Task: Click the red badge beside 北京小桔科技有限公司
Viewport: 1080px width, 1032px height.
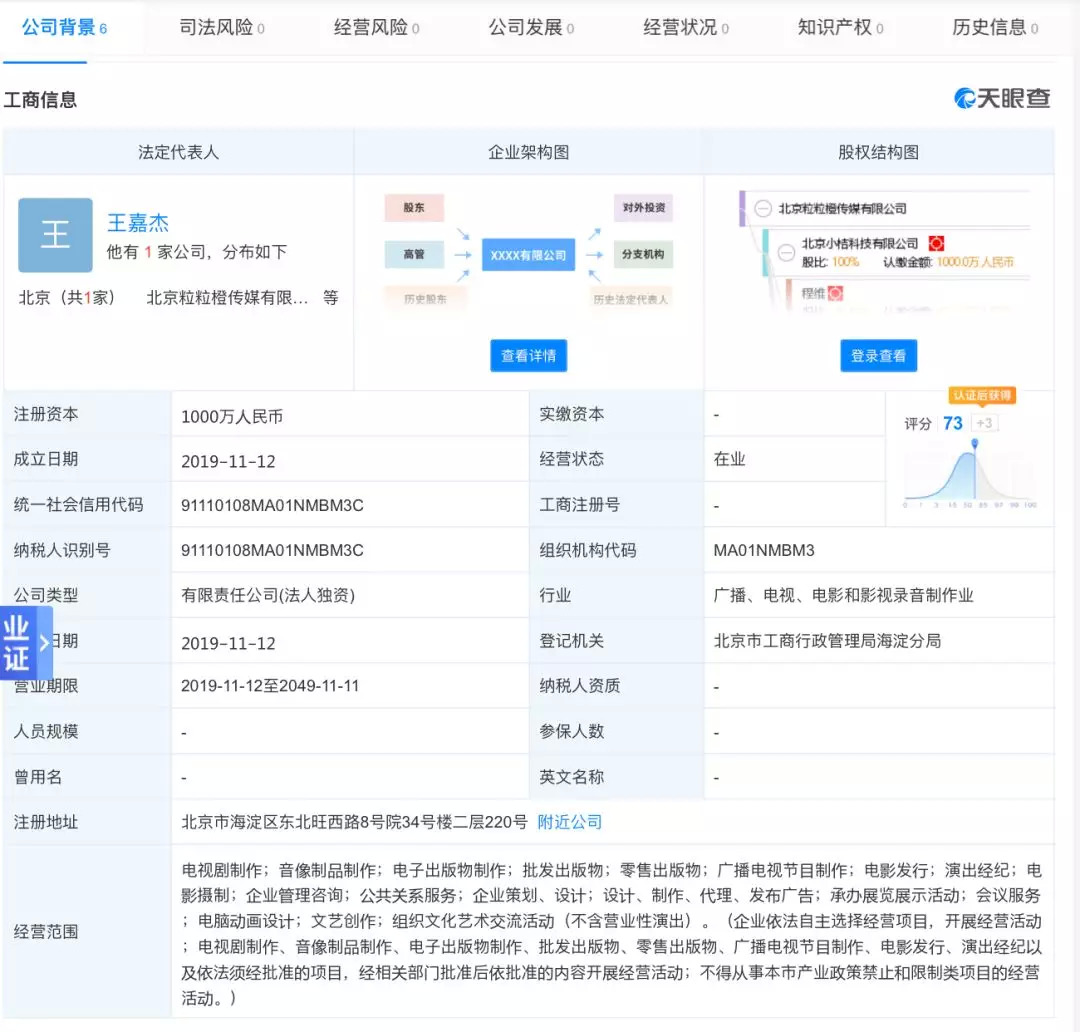Action: pyautogui.click(x=936, y=243)
